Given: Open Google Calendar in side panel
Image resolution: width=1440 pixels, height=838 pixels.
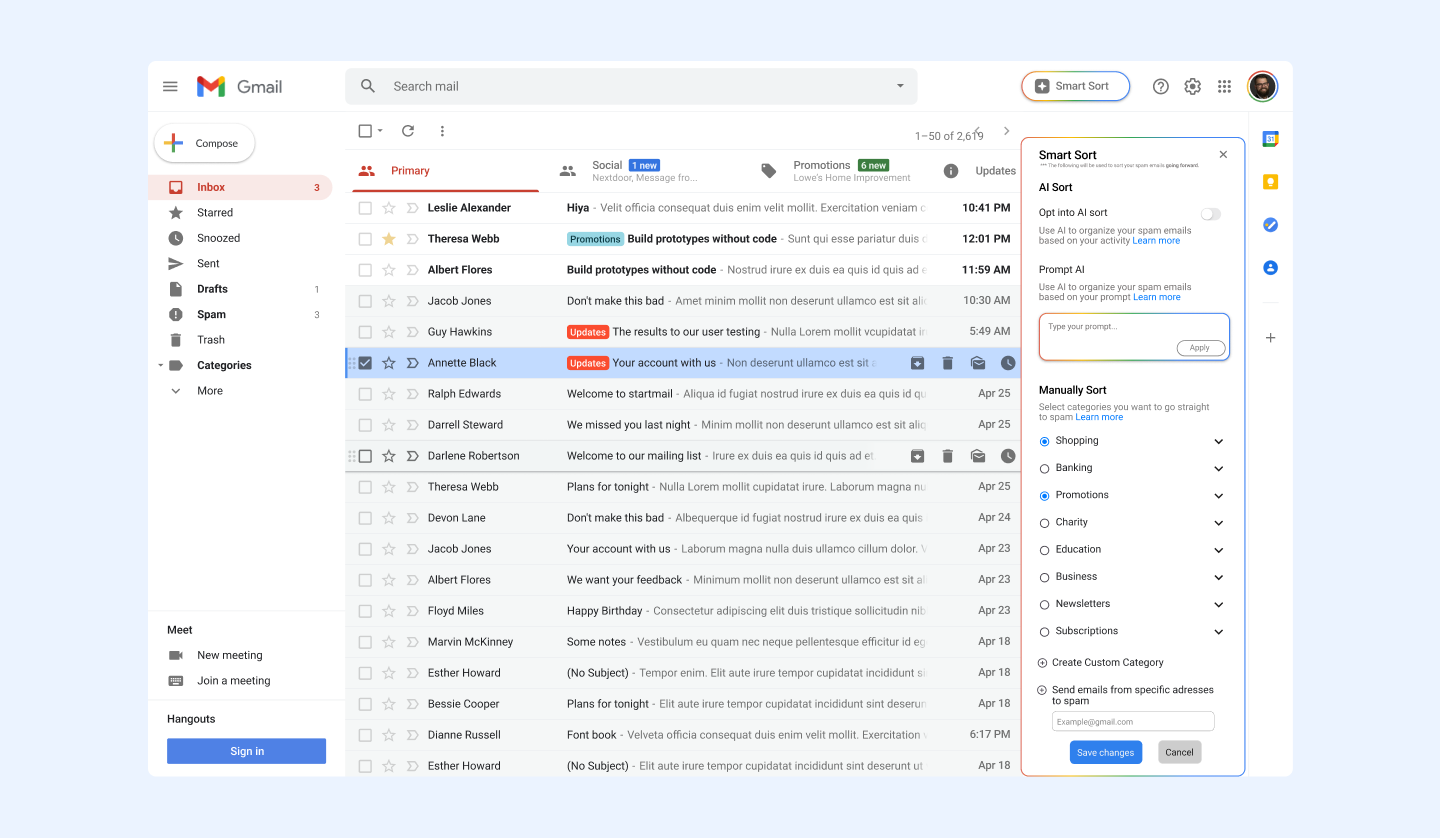Looking at the screenshot, I should 1270,139.
